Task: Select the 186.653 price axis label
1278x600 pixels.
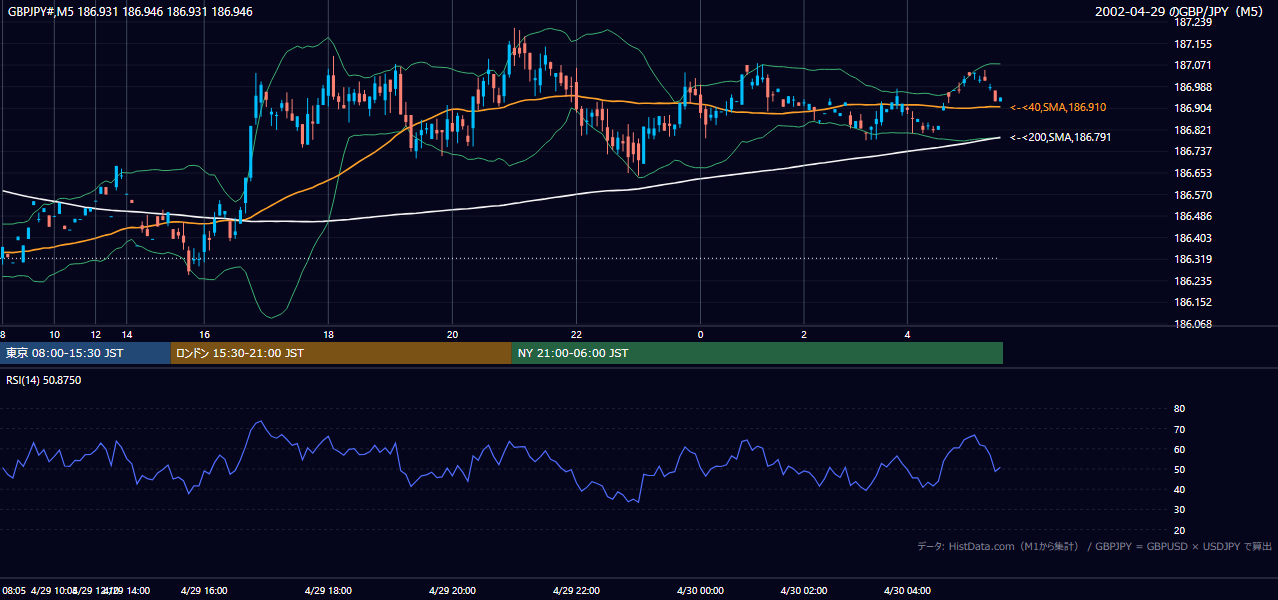Action: (1192, 173)
